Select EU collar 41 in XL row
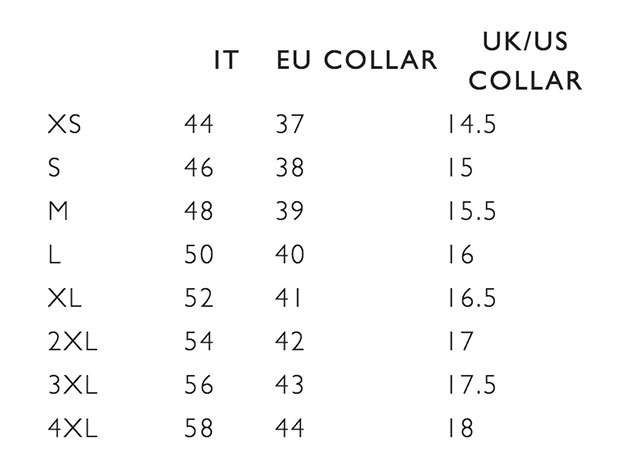The width and height of the screenshot is (630, 473). (x=289, y=298)
